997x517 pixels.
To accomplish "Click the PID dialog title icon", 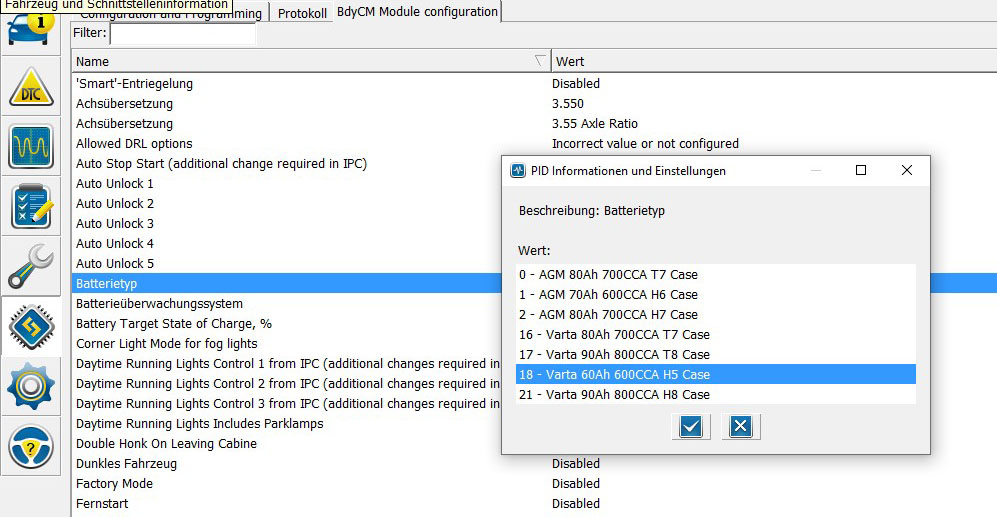I will point(518,170).
